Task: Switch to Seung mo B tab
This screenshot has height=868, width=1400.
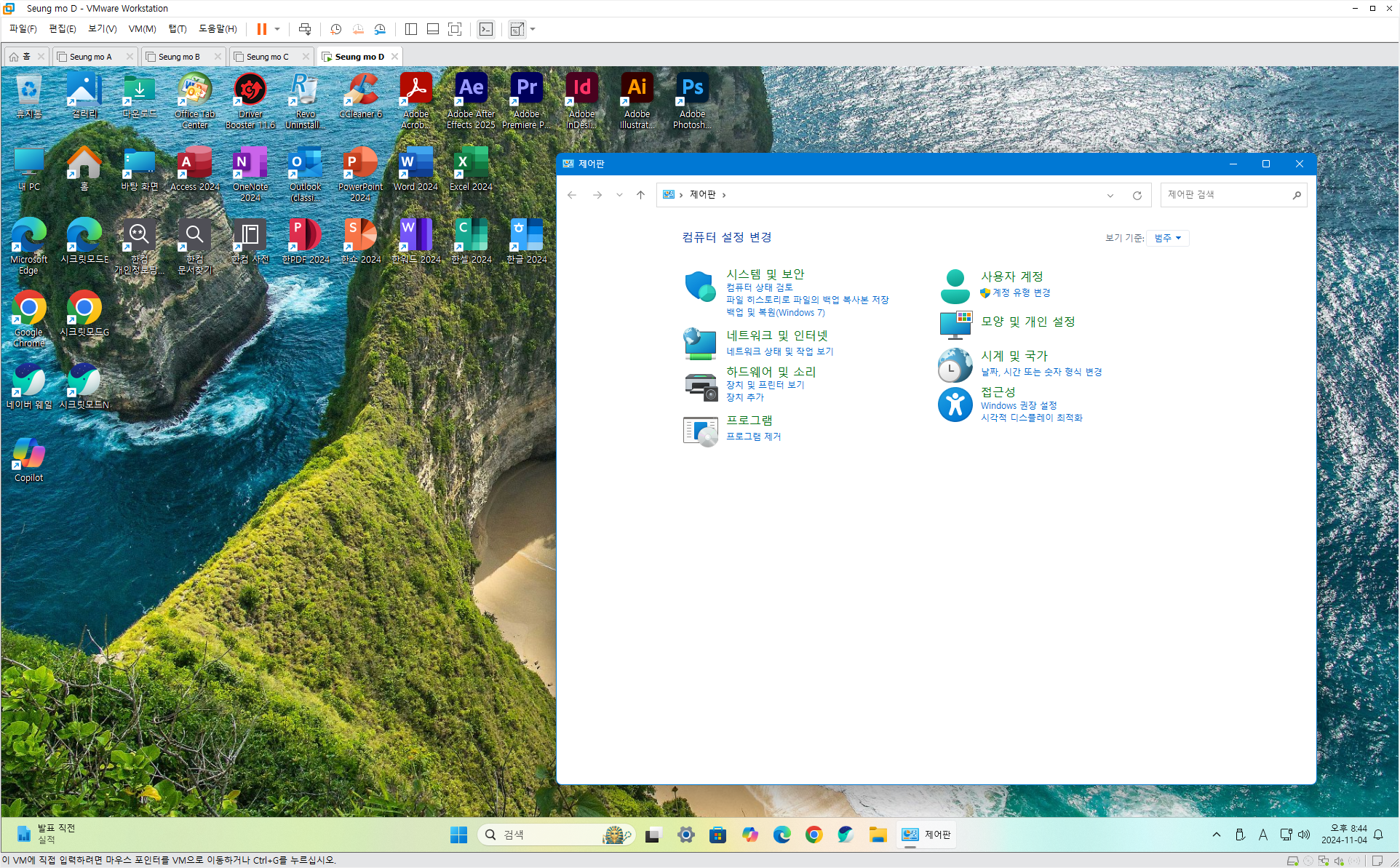Action: tap(179, 57)
